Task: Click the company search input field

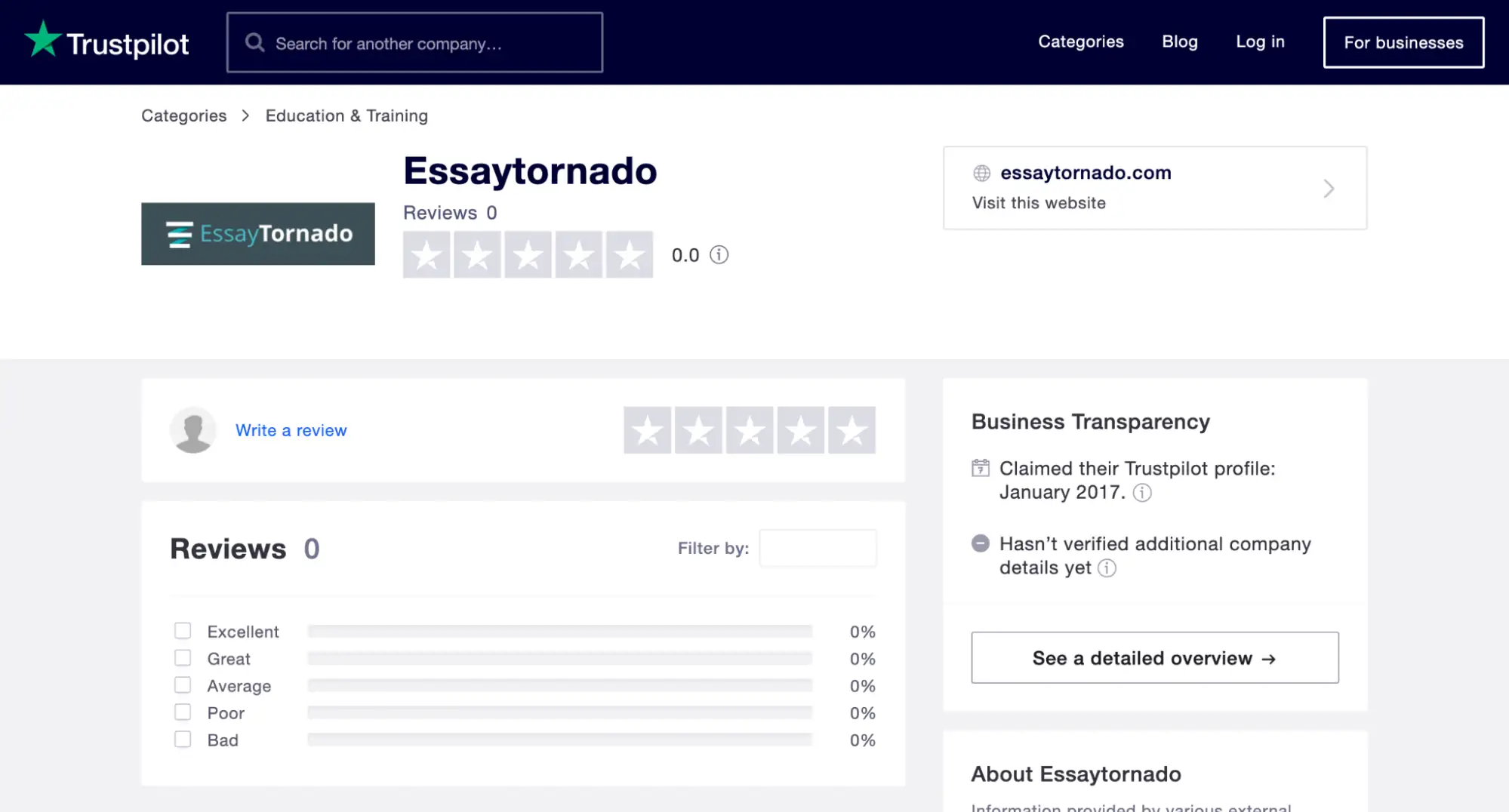Action: 415,42
